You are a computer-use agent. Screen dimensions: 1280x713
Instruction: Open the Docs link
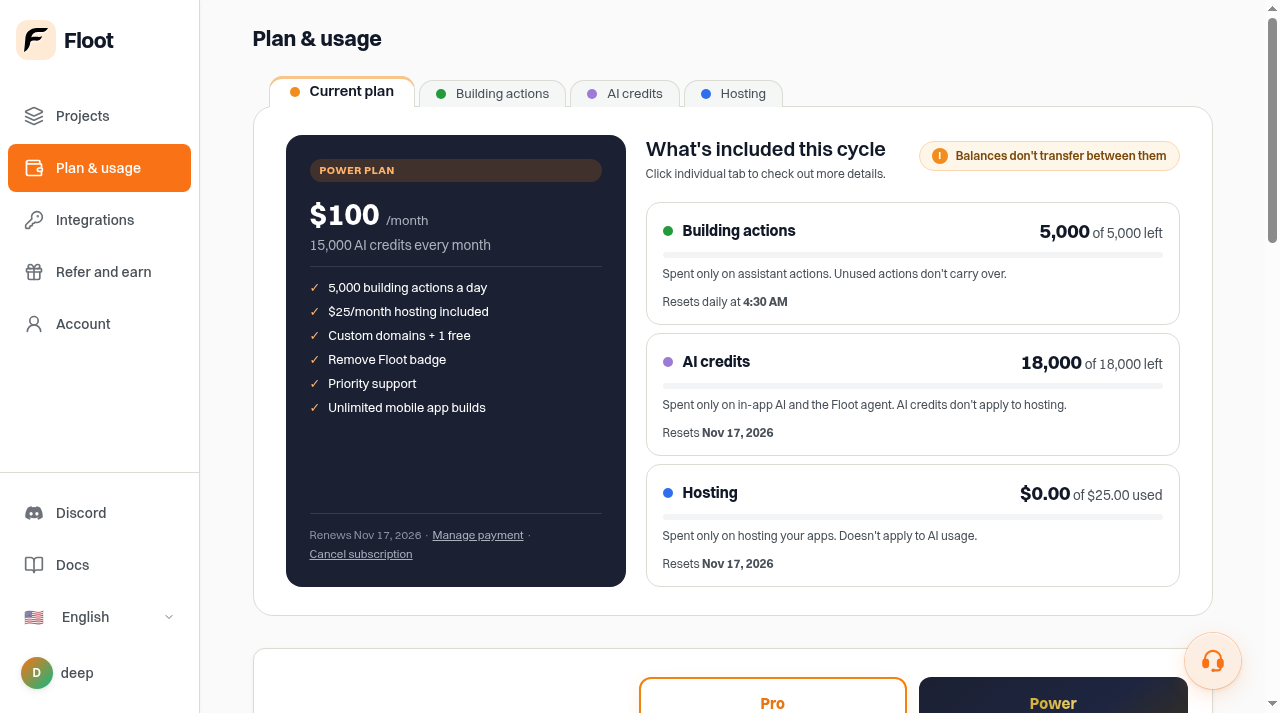click(100, 565)
